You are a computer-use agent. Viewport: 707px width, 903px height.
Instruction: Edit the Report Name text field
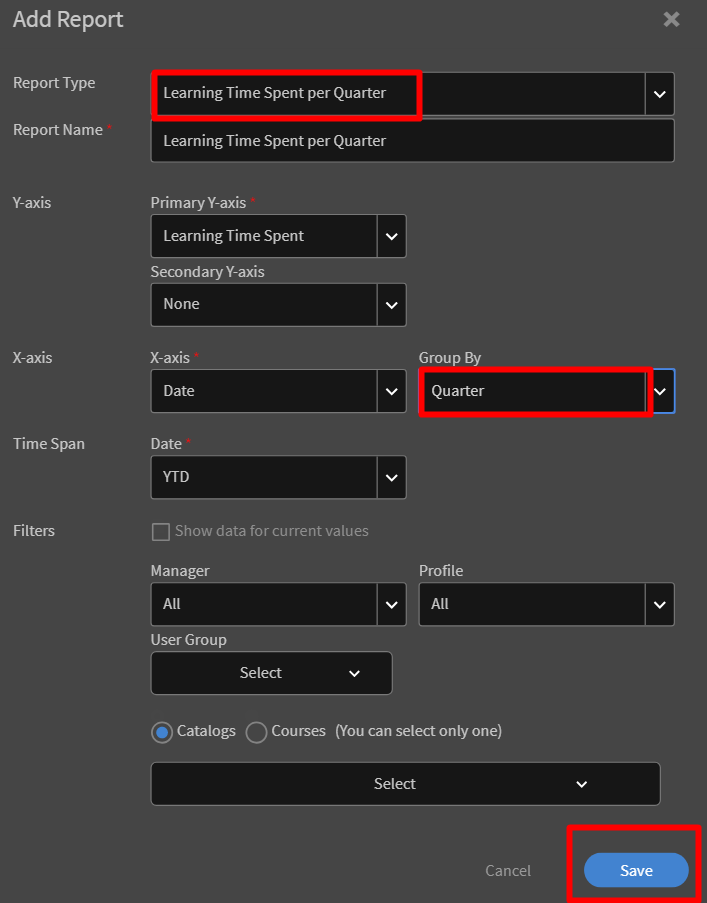click(x=412, y=141)
